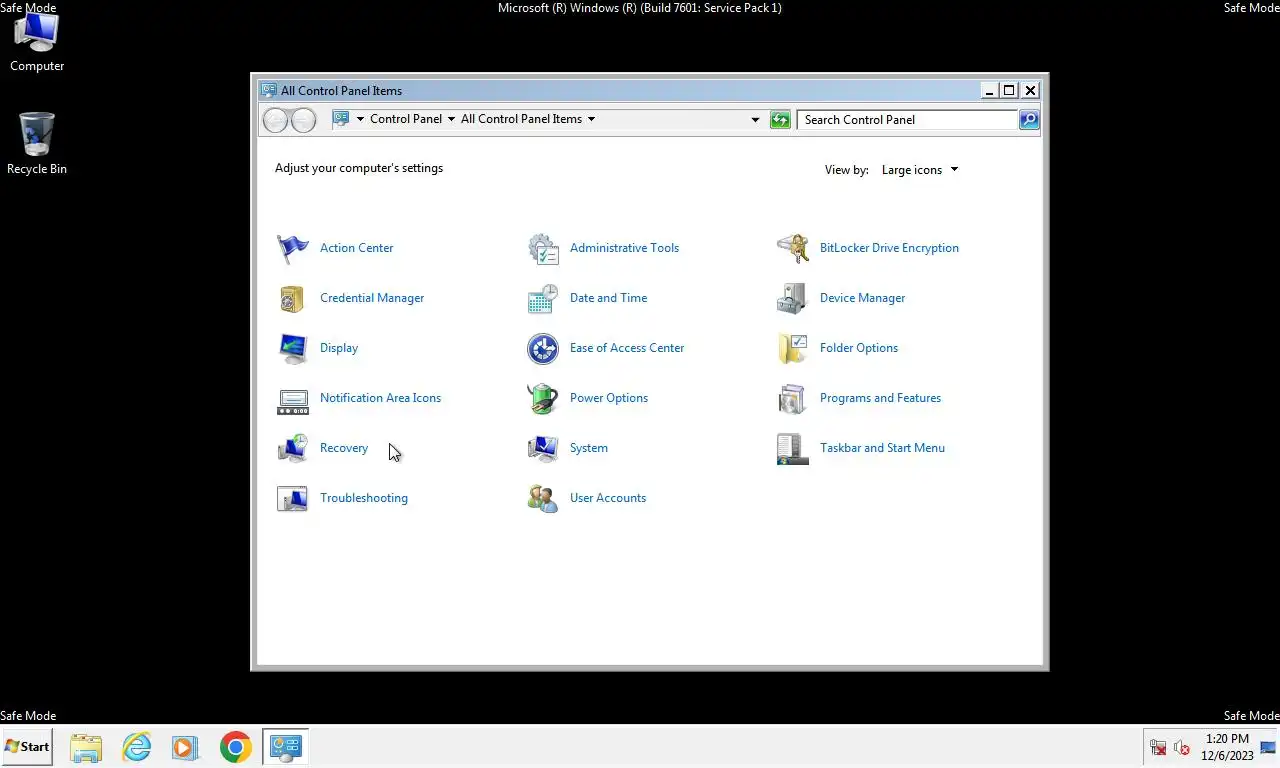The image size is (1280, 768).
Task: Expand the All Control Panel Items breadcrumb arrow
Action: [x=591, y=119]
